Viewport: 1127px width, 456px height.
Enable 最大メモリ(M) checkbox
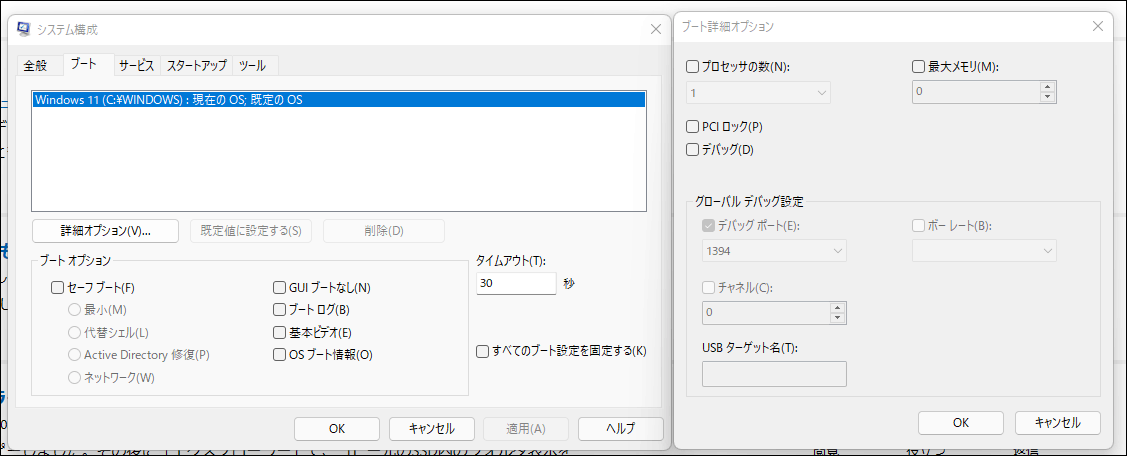click(x=918, y=67)
